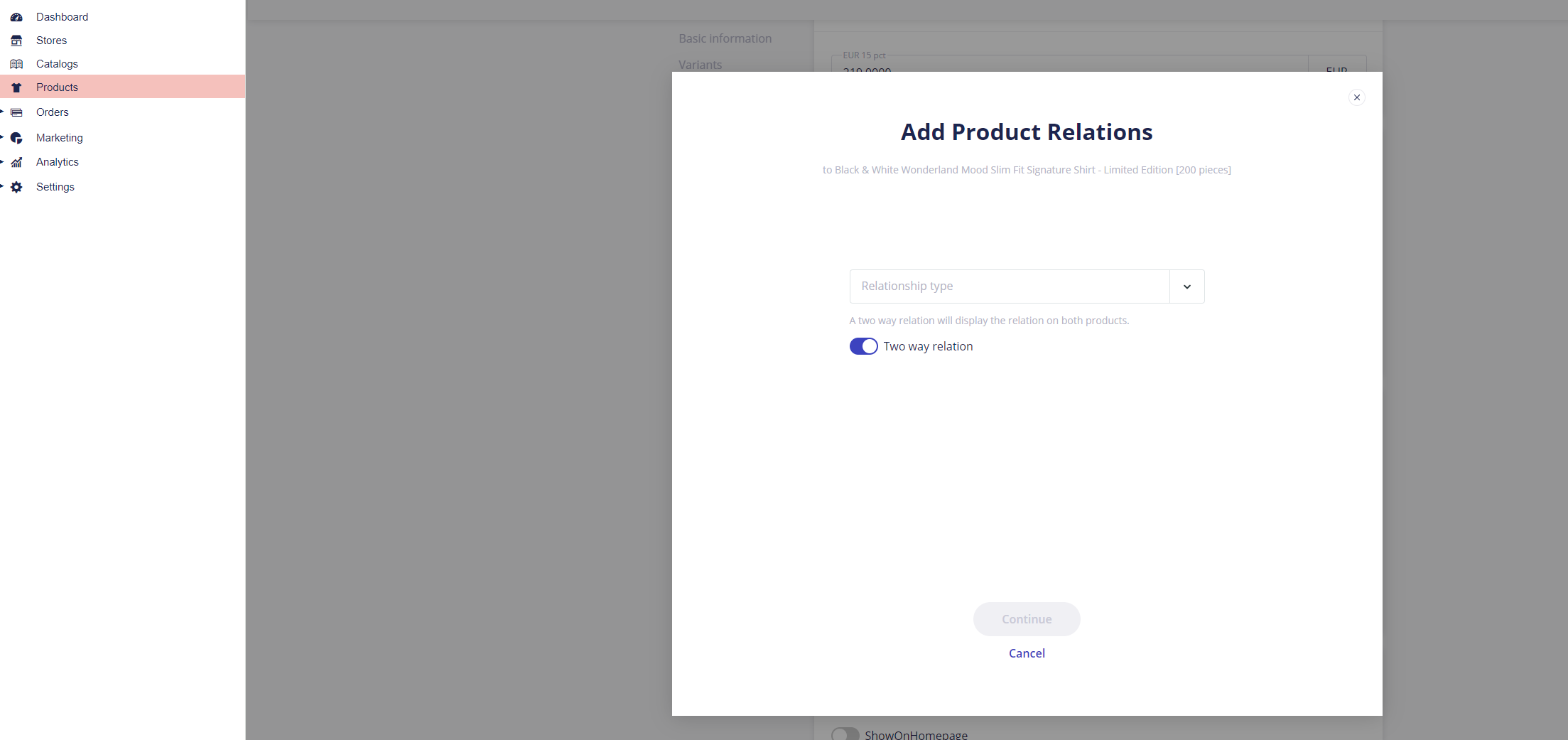
Task: Turn off the Two way relation switch
Action: (x=863, y=346)
